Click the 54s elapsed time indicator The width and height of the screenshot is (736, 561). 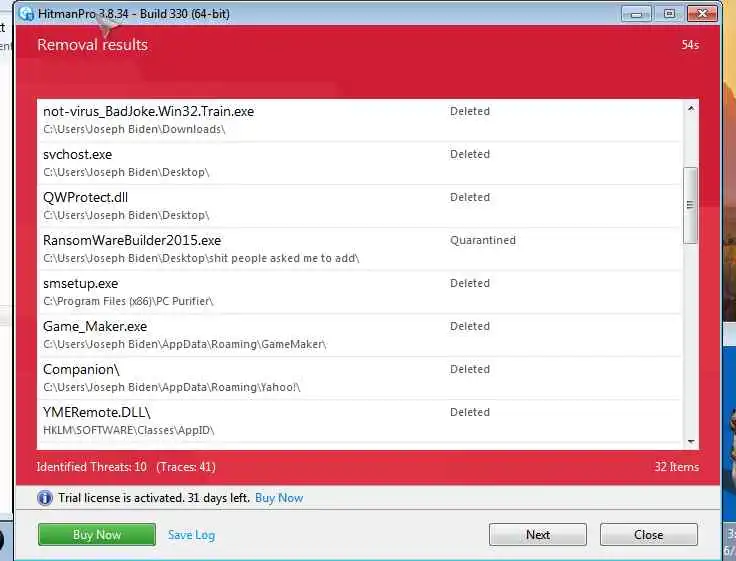(x=690, y=45)
